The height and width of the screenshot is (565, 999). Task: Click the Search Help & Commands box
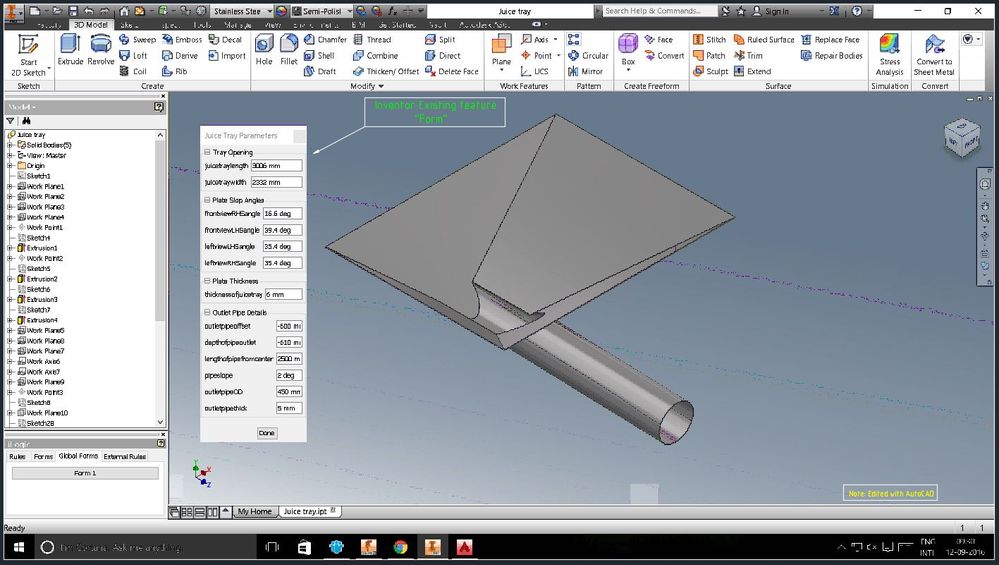tap(660, 11)
